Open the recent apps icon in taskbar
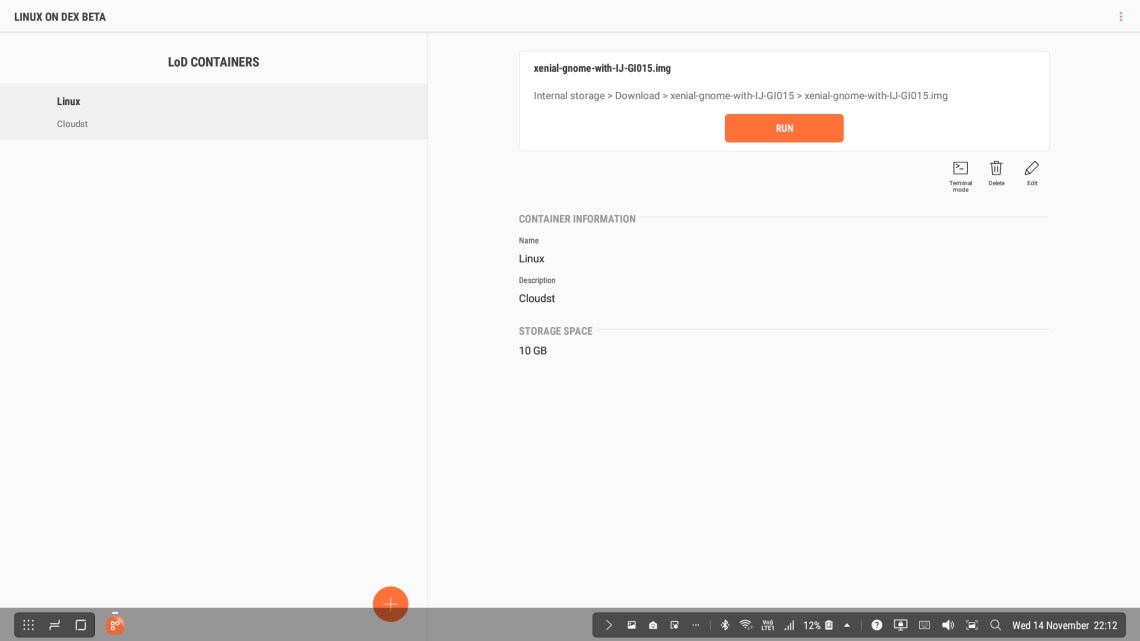The height and width of the screenshot is (641, 1140). point(54,624)
